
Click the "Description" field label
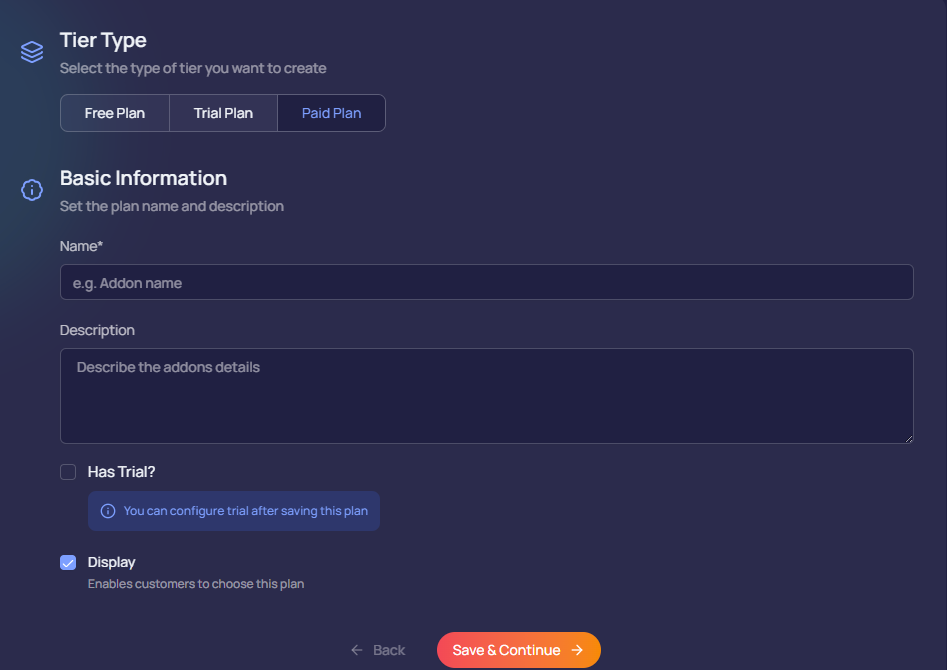97,330
